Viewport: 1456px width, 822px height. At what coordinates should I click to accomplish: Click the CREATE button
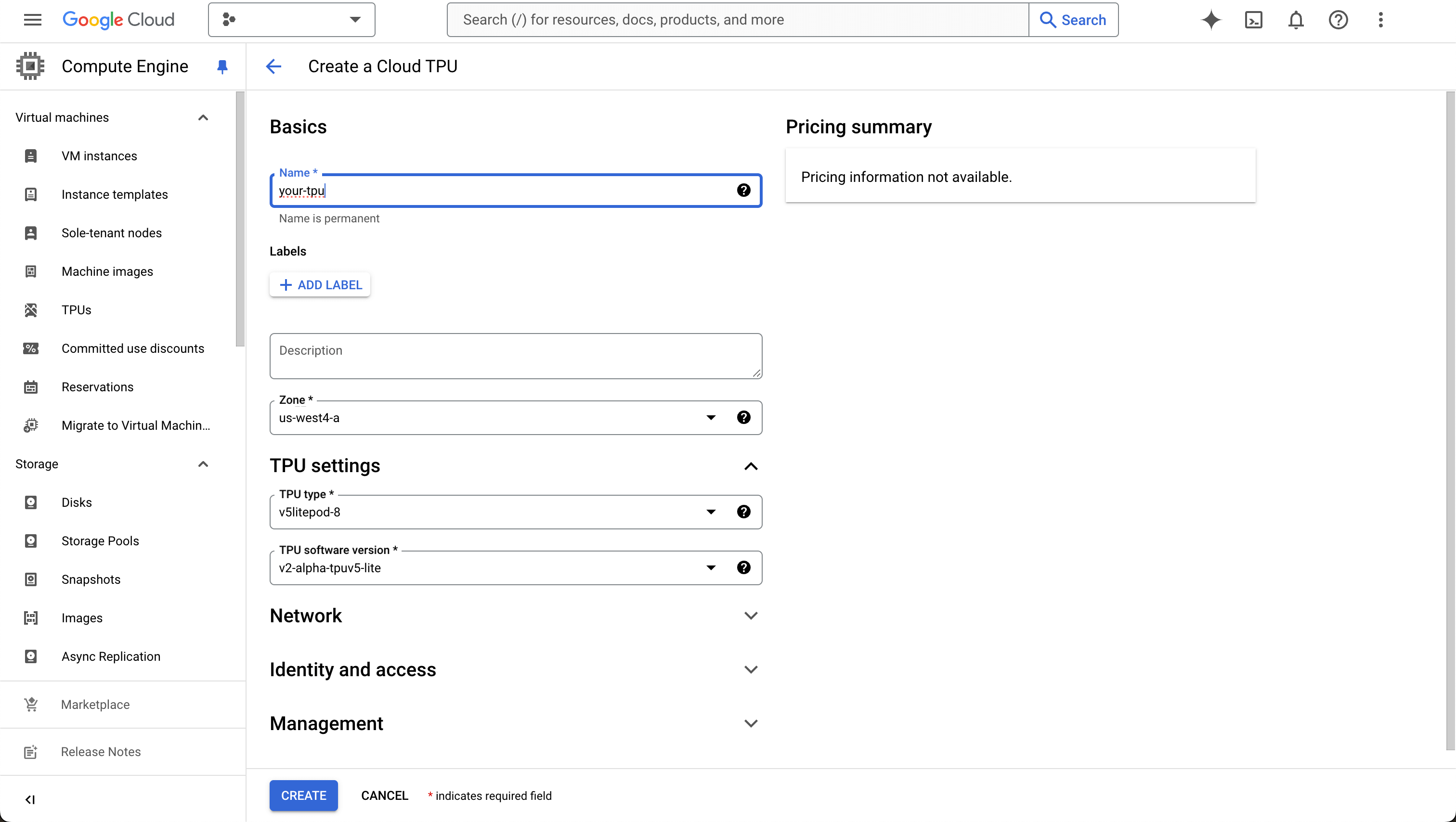coord(304,796)
